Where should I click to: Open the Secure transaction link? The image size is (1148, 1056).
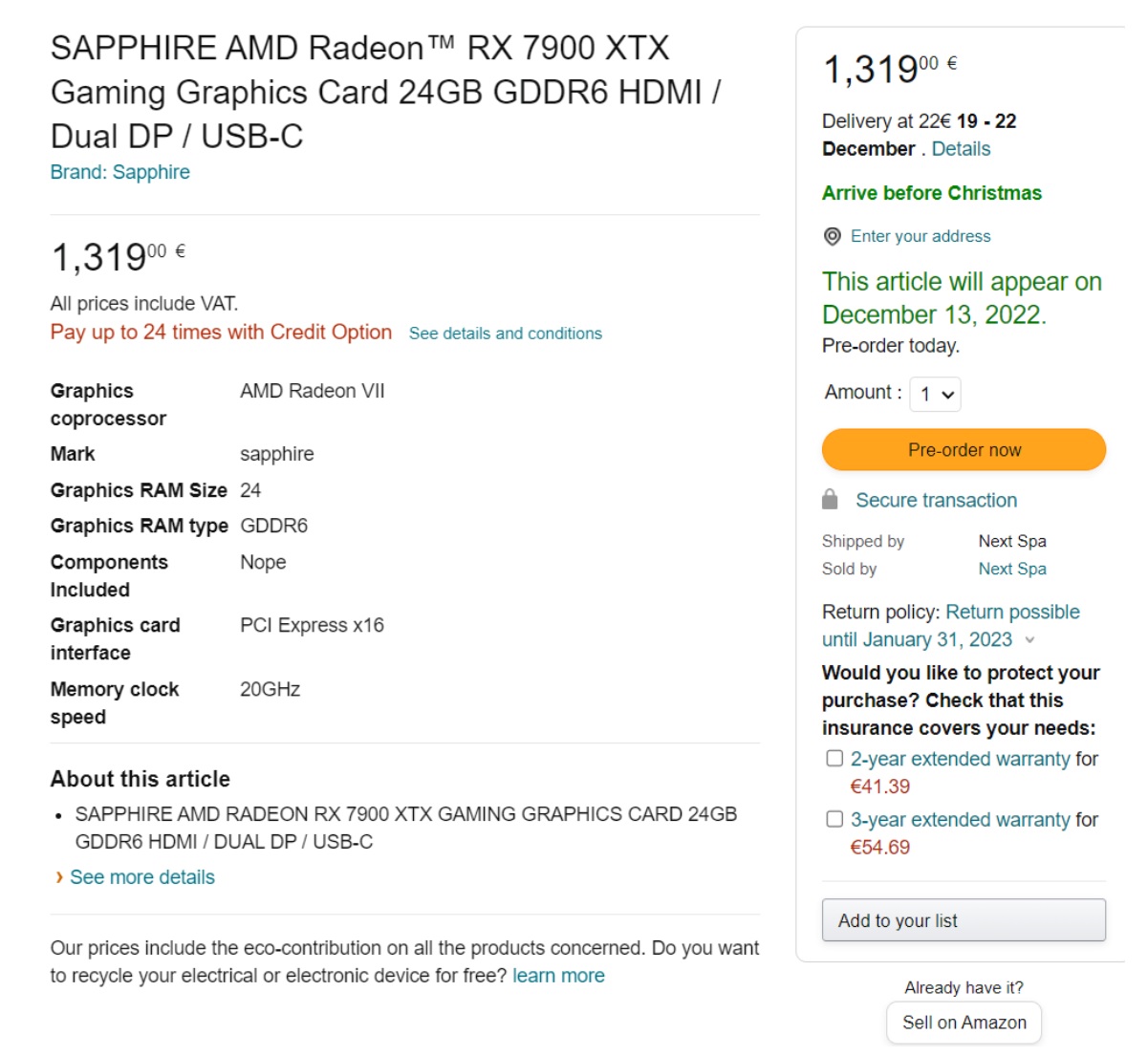936,500
